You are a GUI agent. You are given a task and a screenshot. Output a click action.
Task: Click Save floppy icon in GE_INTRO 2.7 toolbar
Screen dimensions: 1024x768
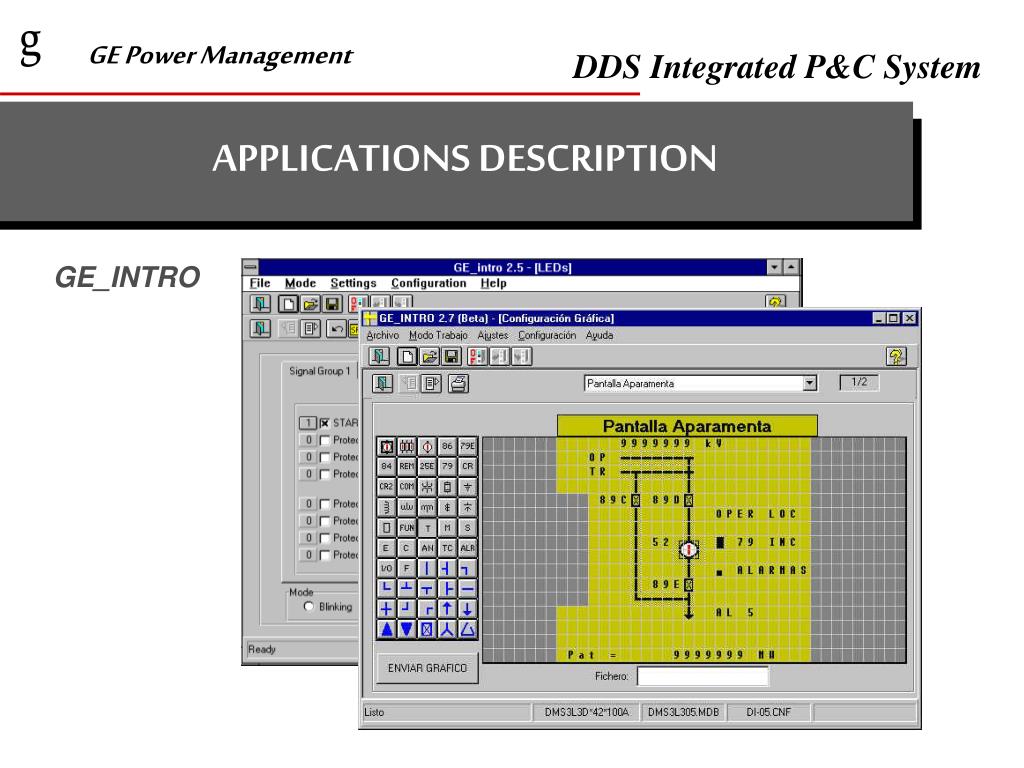[451, 356]
